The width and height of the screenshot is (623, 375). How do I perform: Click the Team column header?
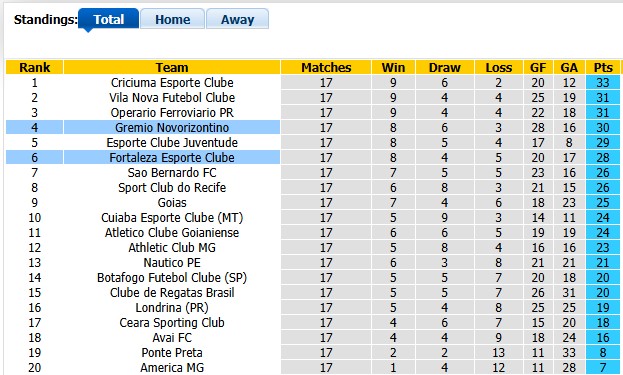[x=172, y=67]
